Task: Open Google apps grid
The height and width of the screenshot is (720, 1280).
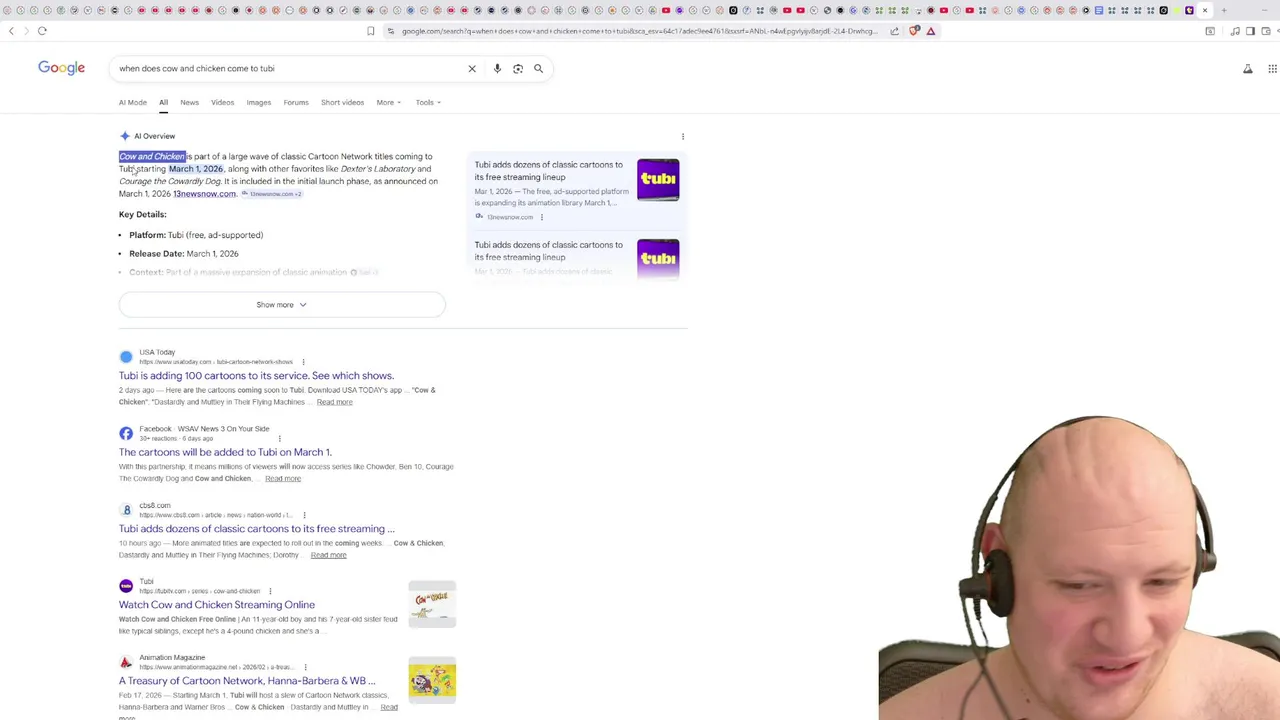Action: [x=1272, y=69]
